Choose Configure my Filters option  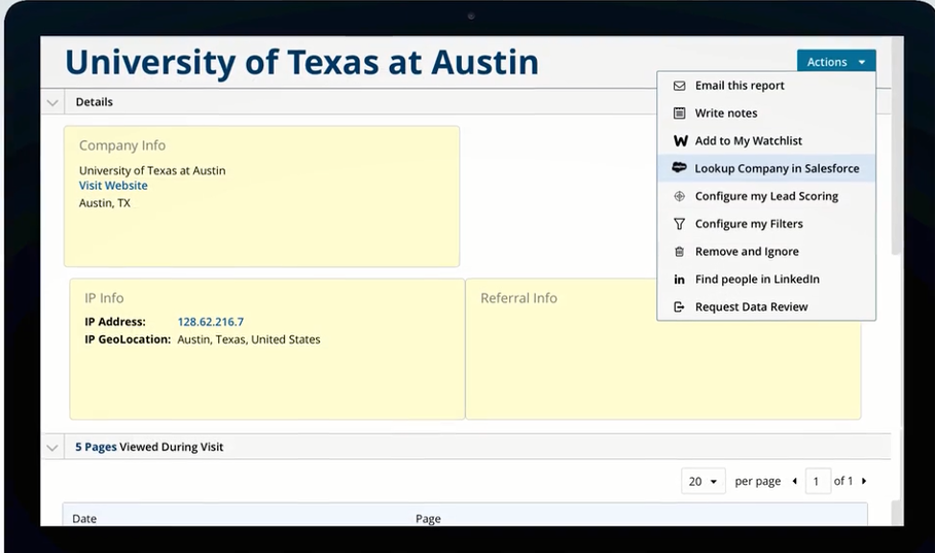(766, 224)
